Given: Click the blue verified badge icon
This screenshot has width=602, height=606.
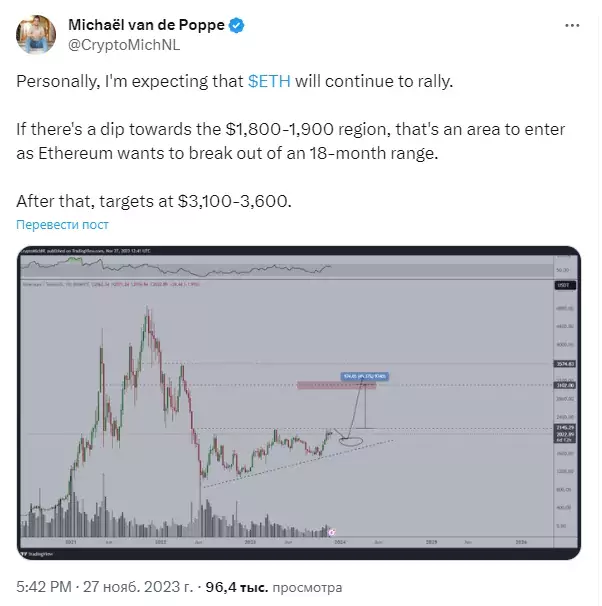Looking at the screenshot, I should 236,26.
